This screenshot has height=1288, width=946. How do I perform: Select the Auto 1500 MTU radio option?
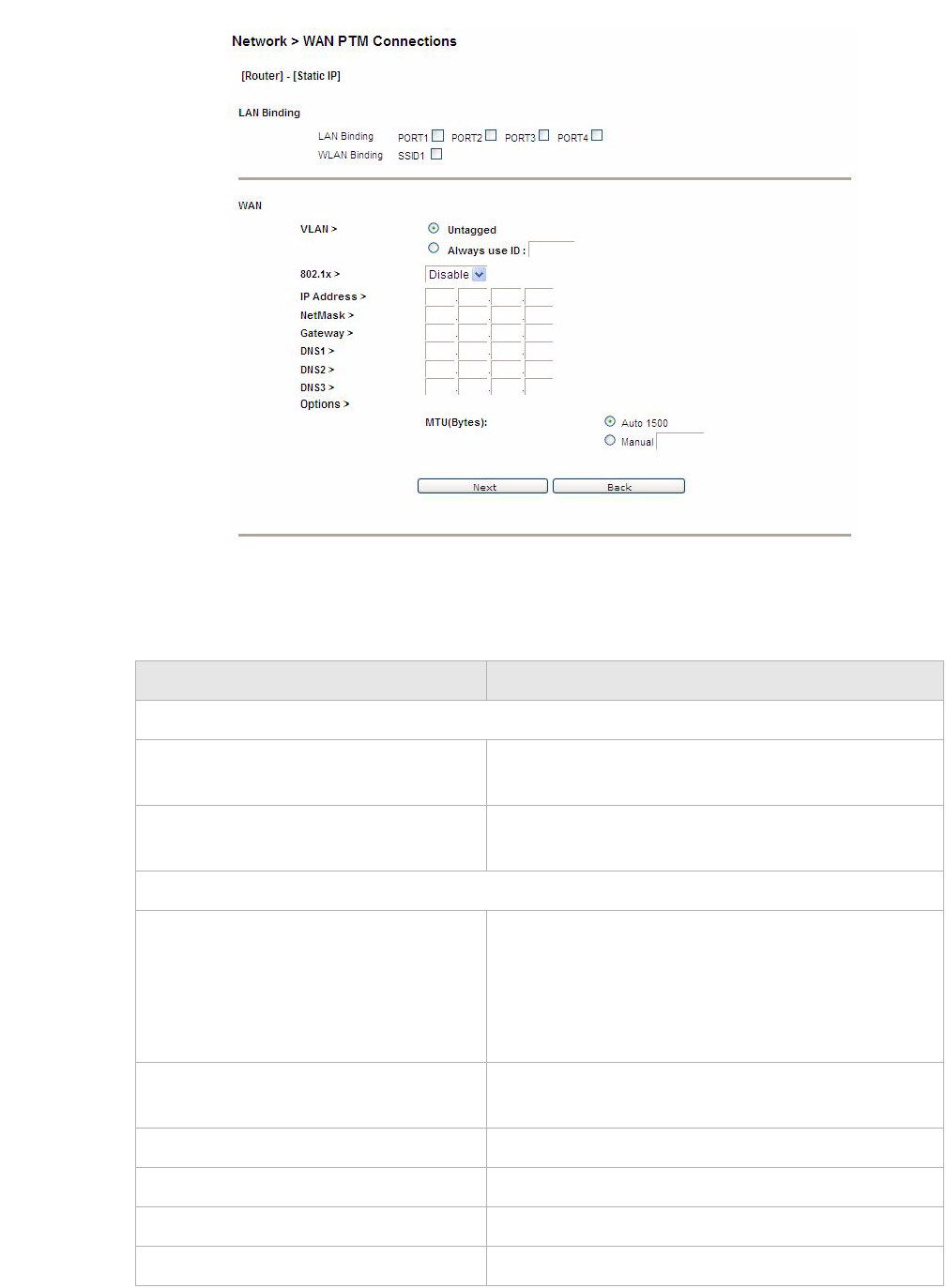(610, 422)
